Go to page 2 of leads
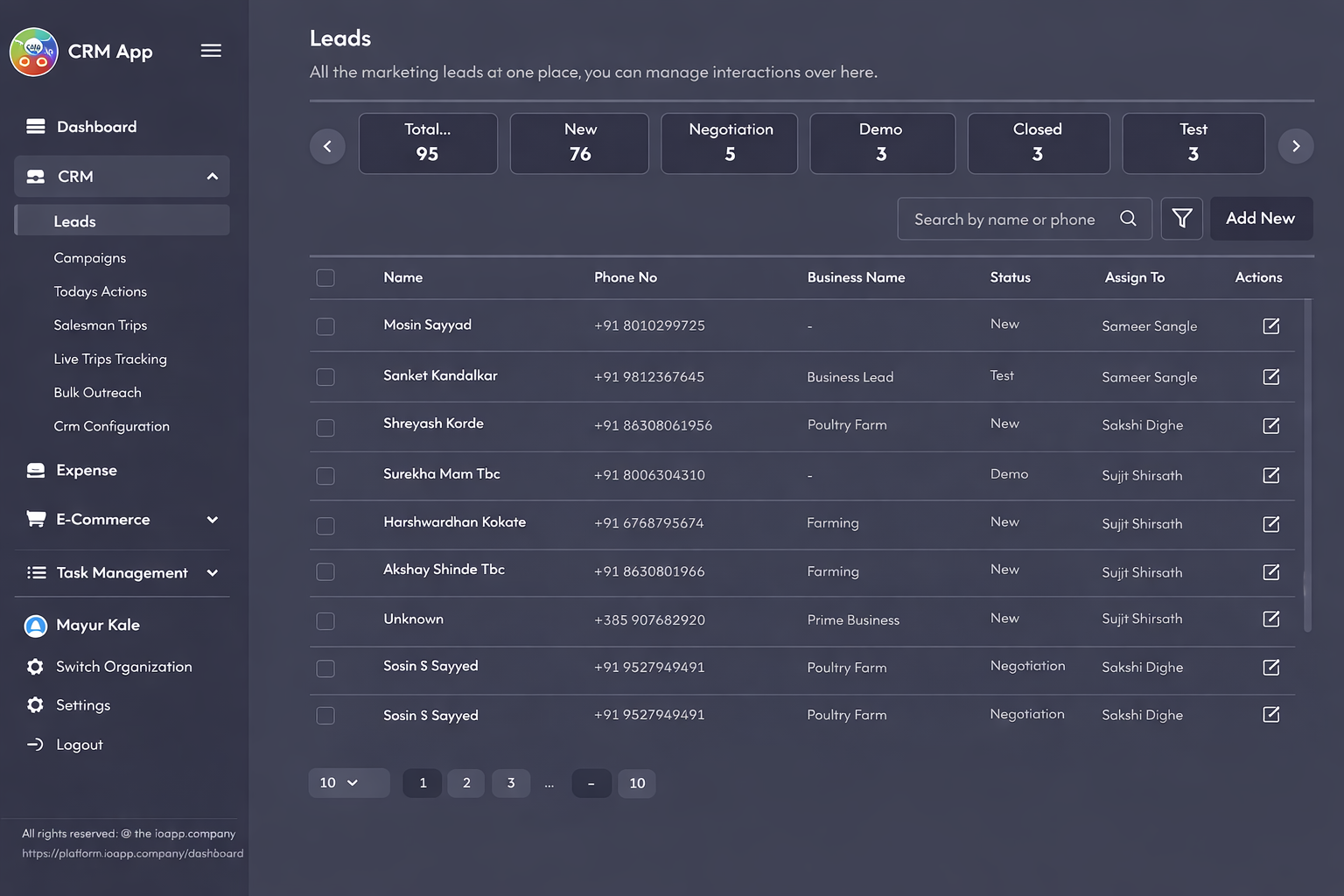This screenshot has height=896, width=1344. point(466,783)
